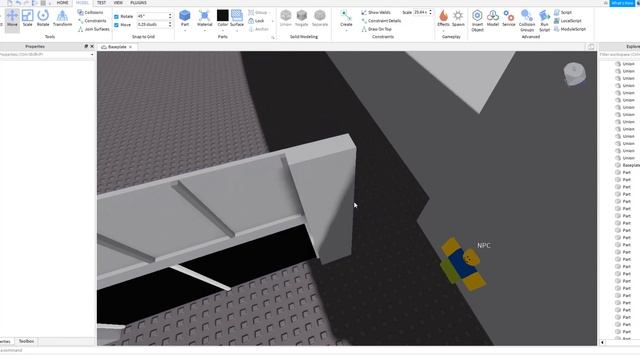640x360 pixels.
Task: Open the MODEL ribbon tab
Action: click(x=82, y=3)
